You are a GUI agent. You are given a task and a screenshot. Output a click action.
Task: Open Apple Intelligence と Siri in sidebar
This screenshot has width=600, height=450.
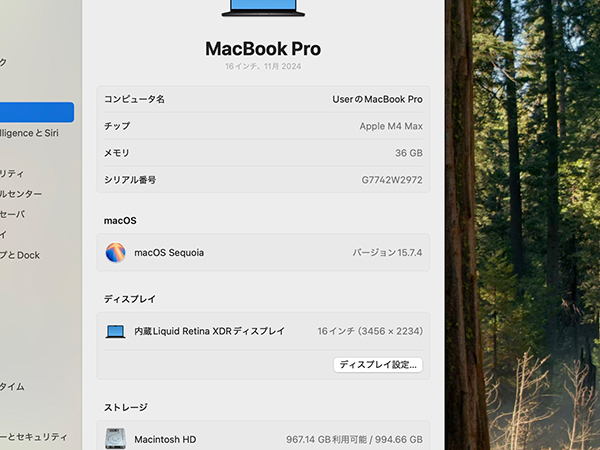[30, 133]
